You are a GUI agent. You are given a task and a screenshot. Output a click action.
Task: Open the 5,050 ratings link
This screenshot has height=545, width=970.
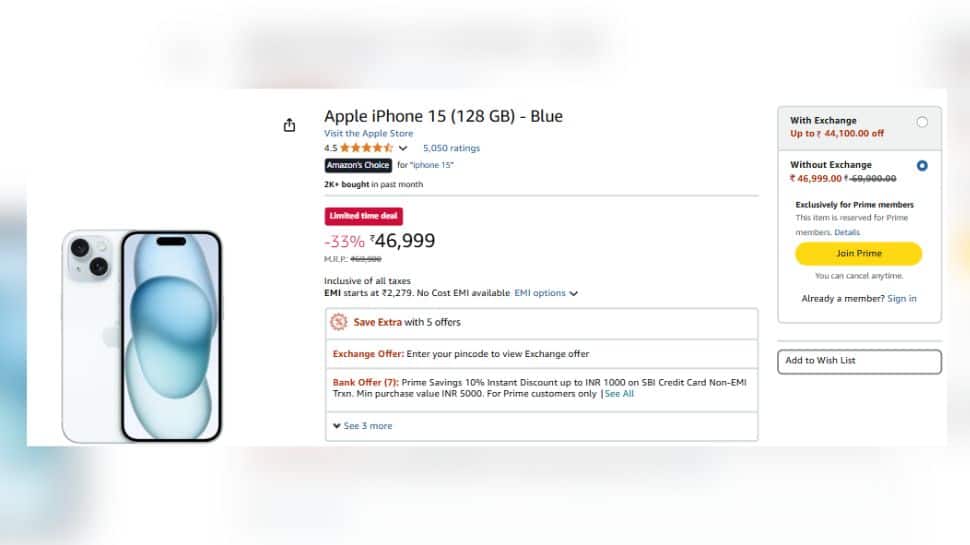tap(451, 148)
